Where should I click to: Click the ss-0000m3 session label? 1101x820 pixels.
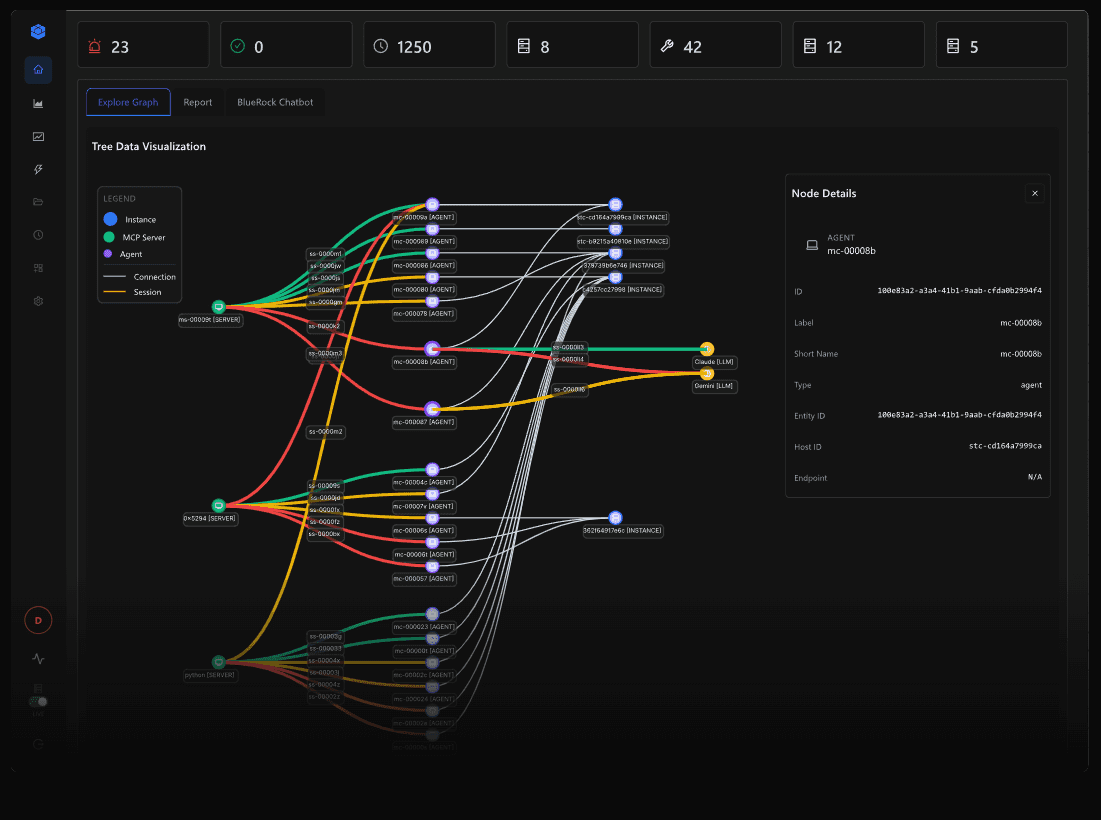point(326,353)
